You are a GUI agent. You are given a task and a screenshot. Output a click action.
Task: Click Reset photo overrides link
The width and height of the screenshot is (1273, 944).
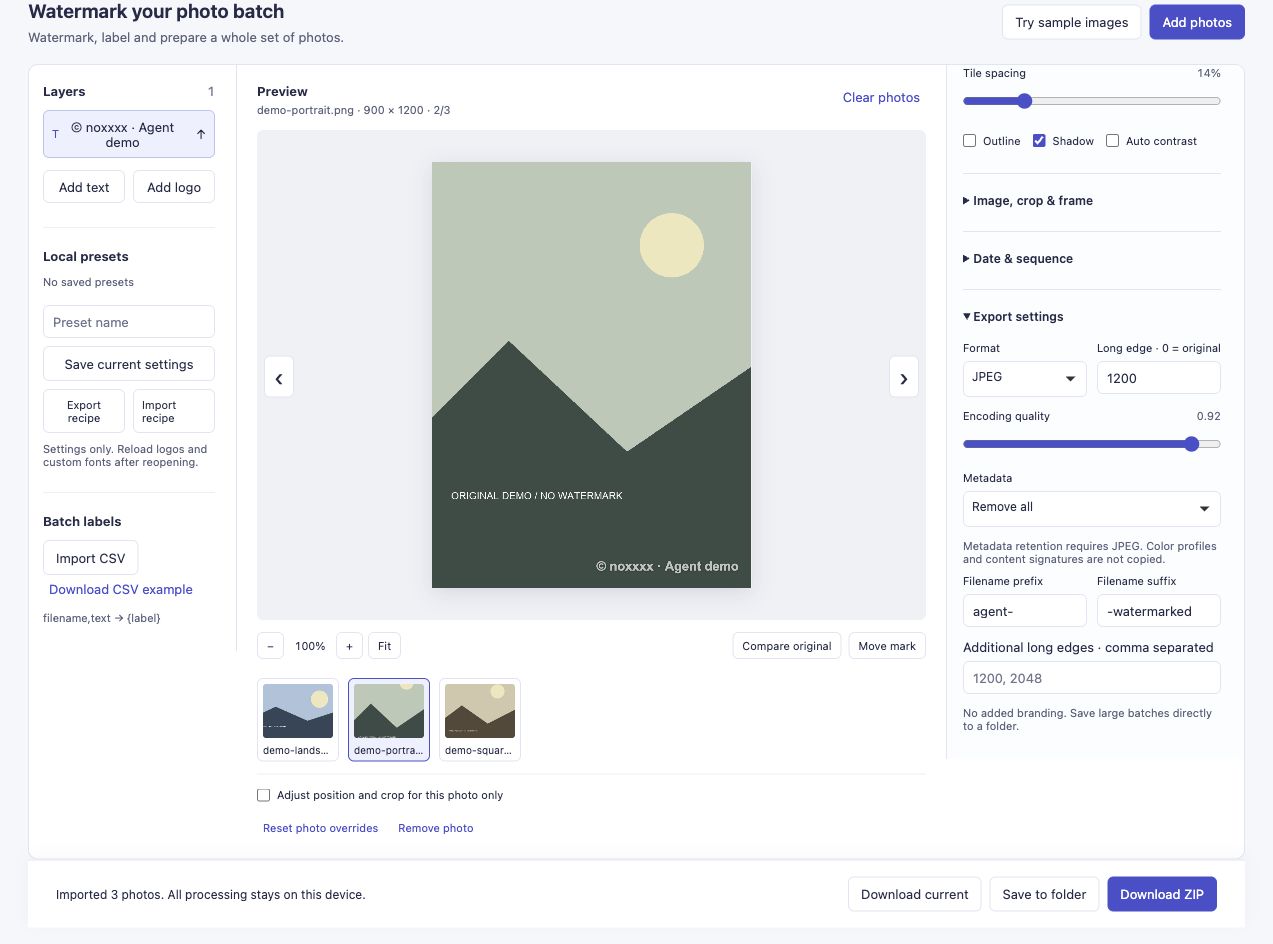tap(320, 828)
